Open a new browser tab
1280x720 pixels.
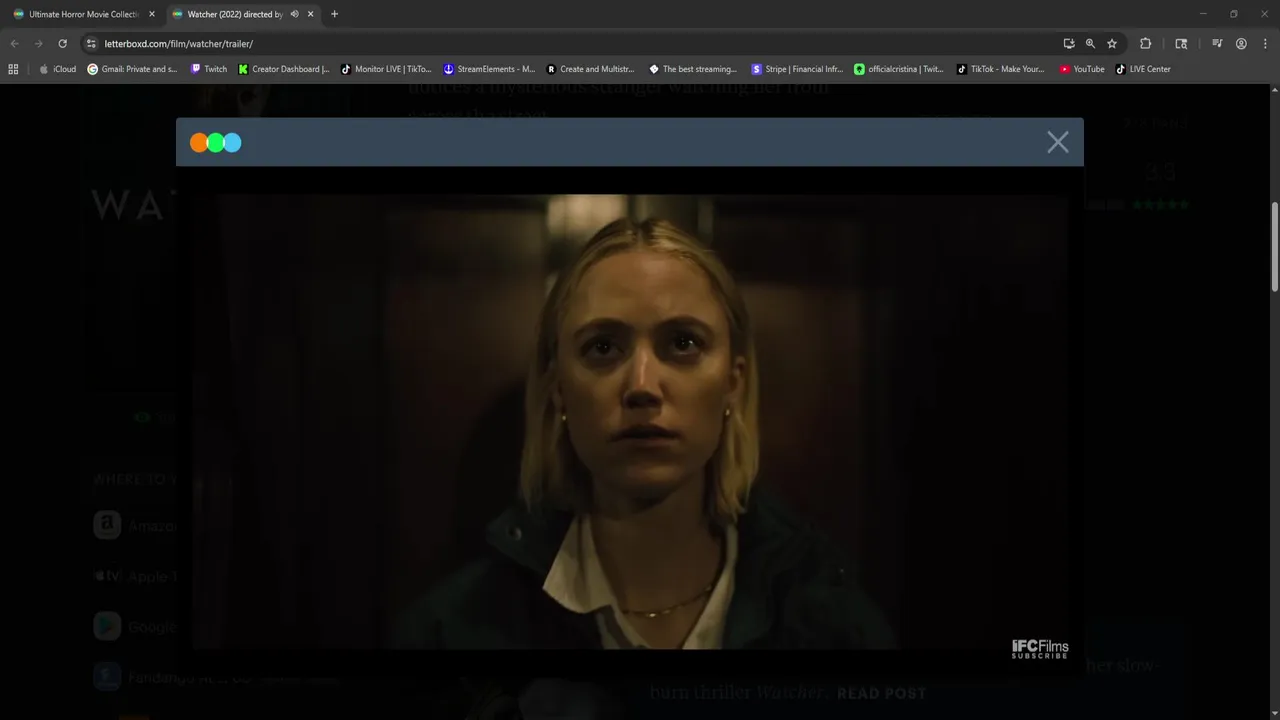coord(334,14)
